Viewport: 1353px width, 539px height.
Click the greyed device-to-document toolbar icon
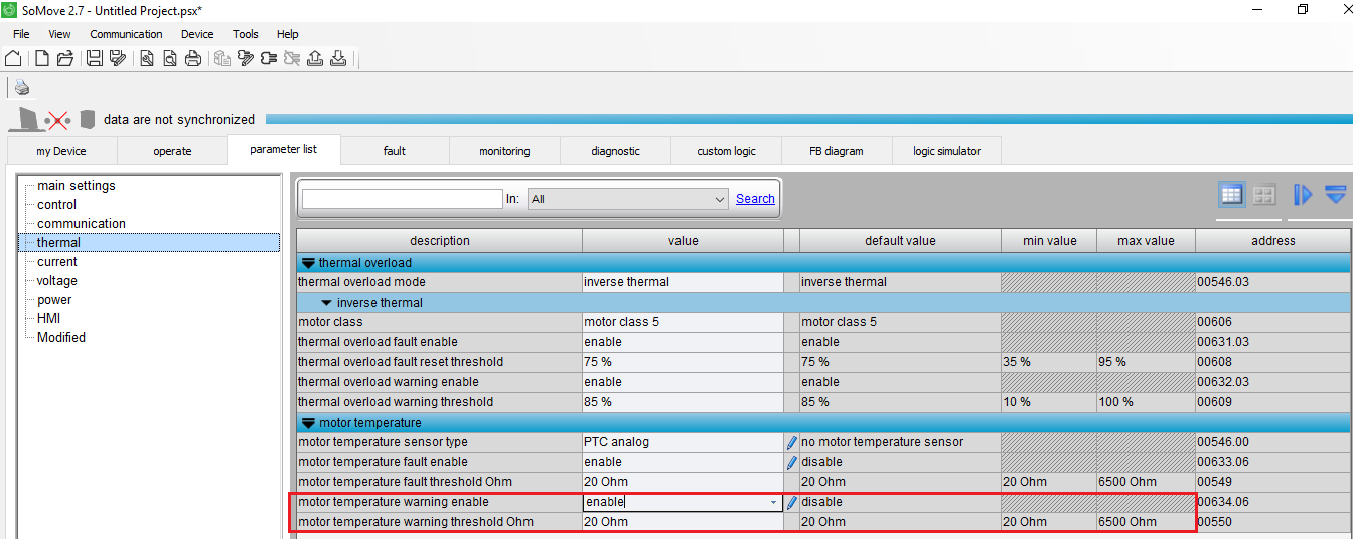pos(222,58)
